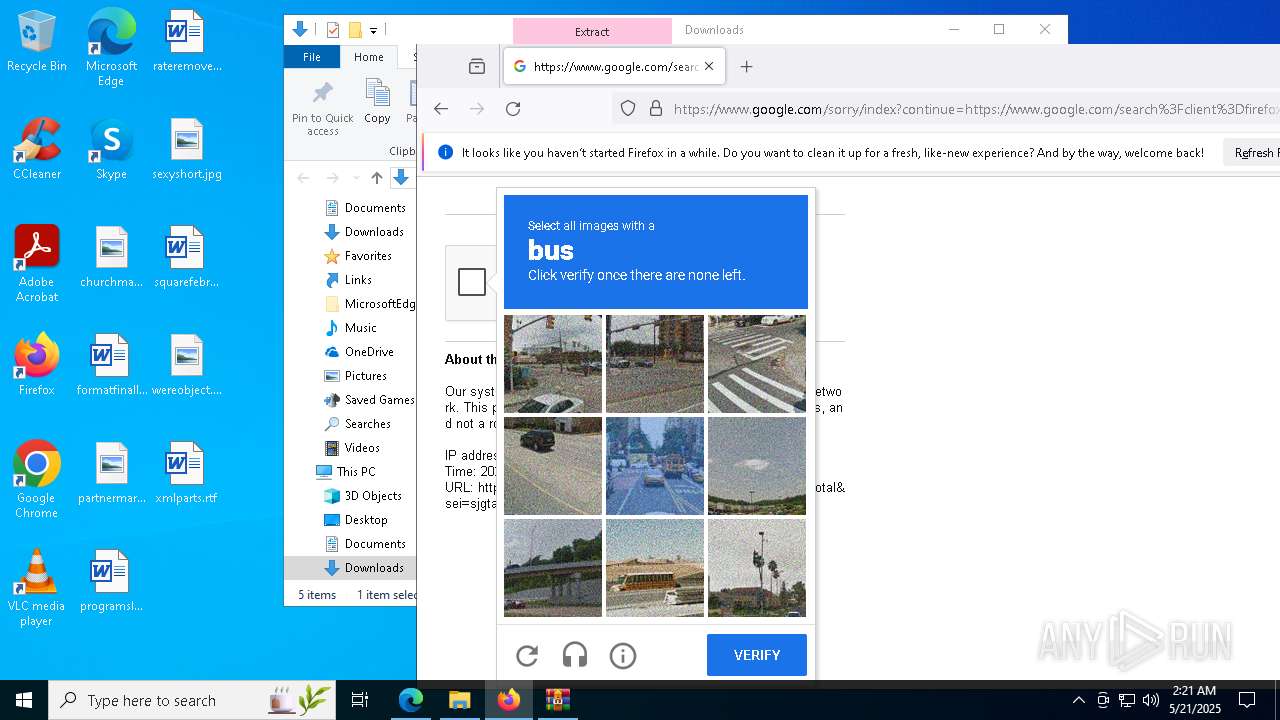The width and height of the screenshot is (1280, 720).
Task: Open the Firefox list-all-tabs view icon
Action: 477,67
